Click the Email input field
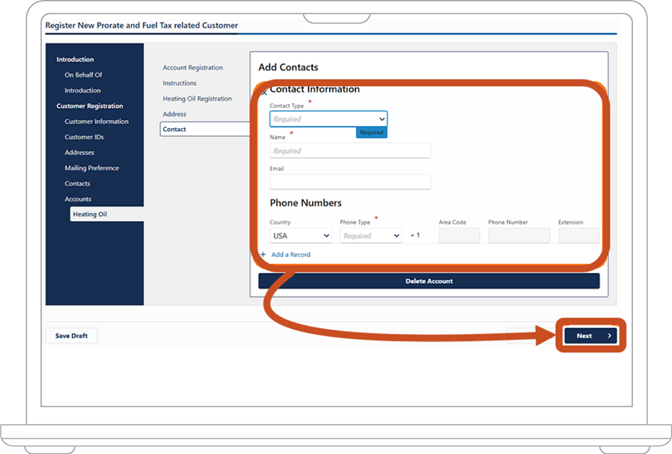The image size is (672, 454). point(350,182)
